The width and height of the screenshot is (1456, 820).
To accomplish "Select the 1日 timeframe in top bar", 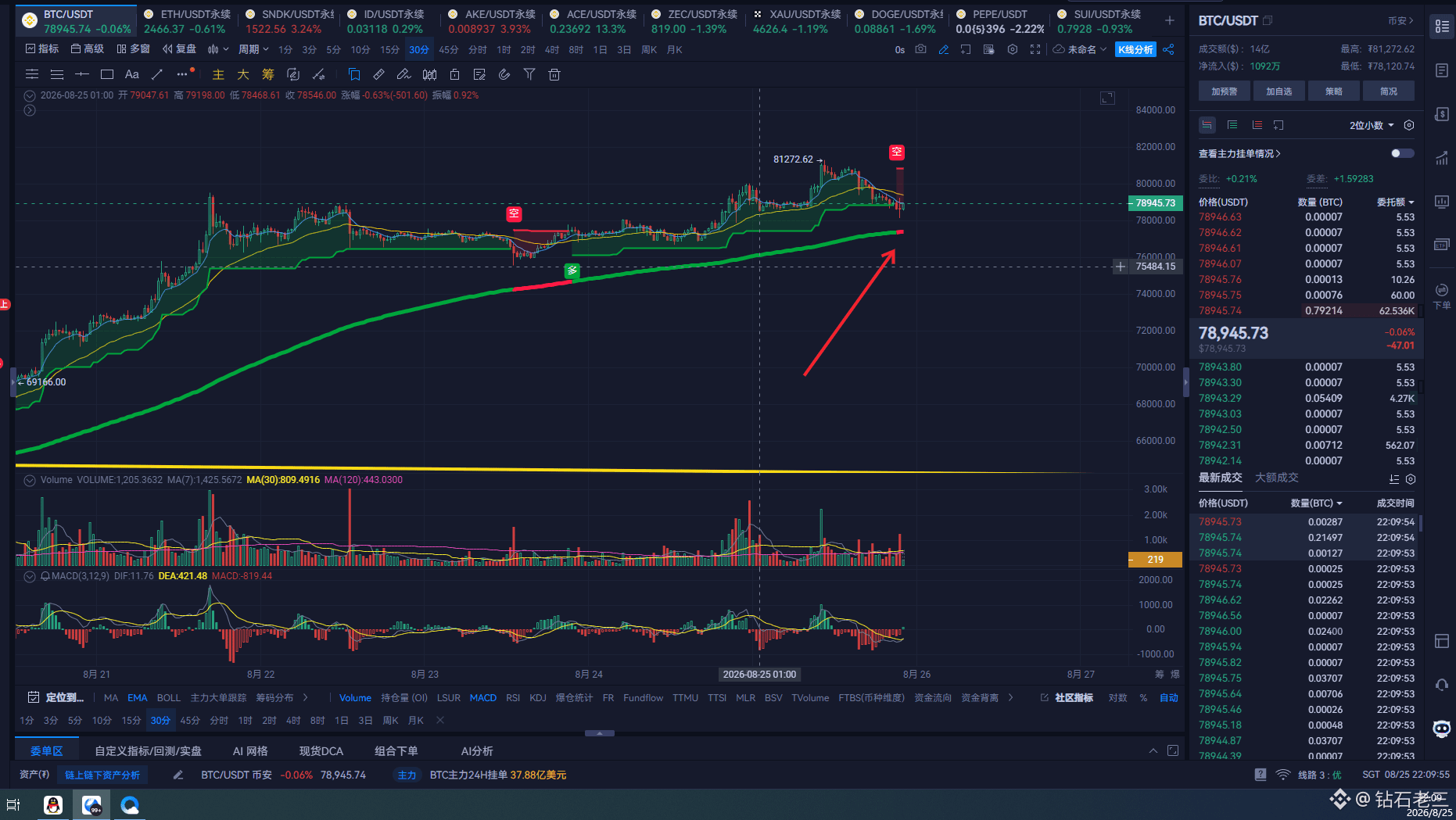I will pos(600,49).
